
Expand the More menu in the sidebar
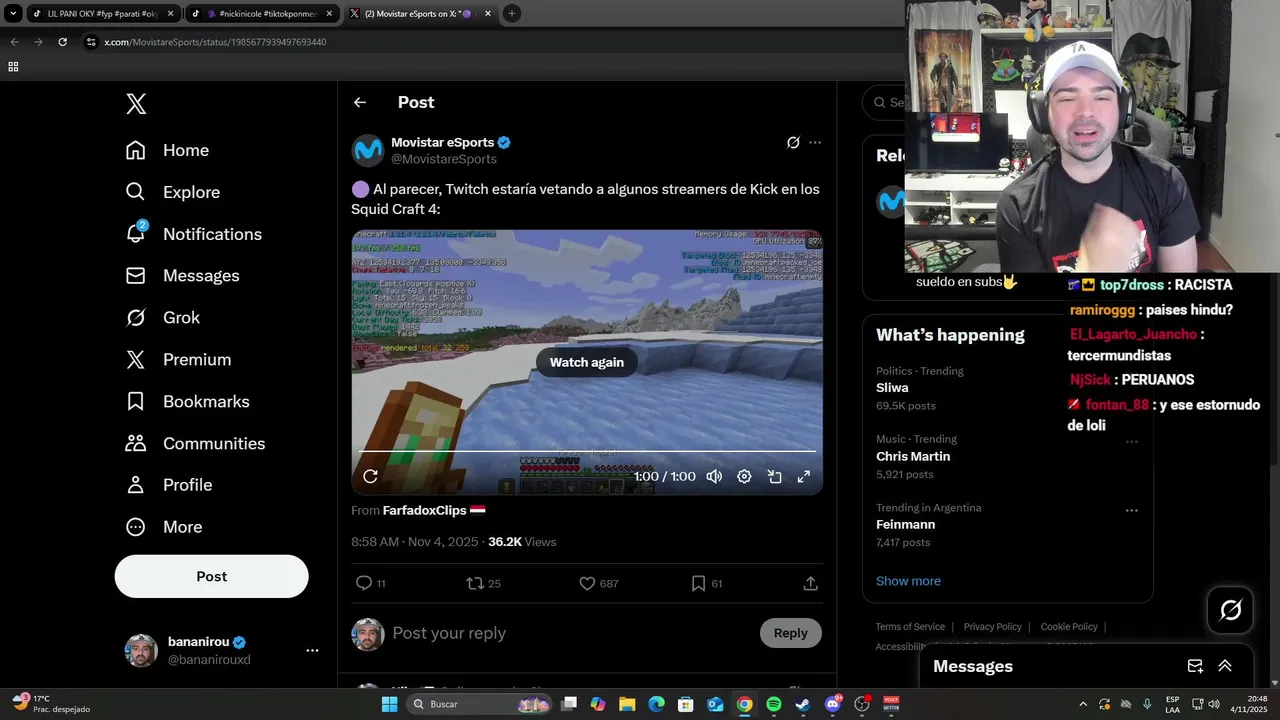(163, 527)
